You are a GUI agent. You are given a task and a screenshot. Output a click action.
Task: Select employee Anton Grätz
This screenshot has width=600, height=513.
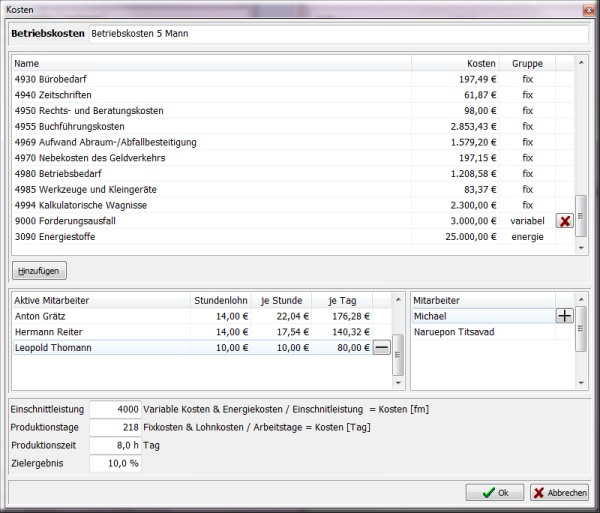coord(202,316)
